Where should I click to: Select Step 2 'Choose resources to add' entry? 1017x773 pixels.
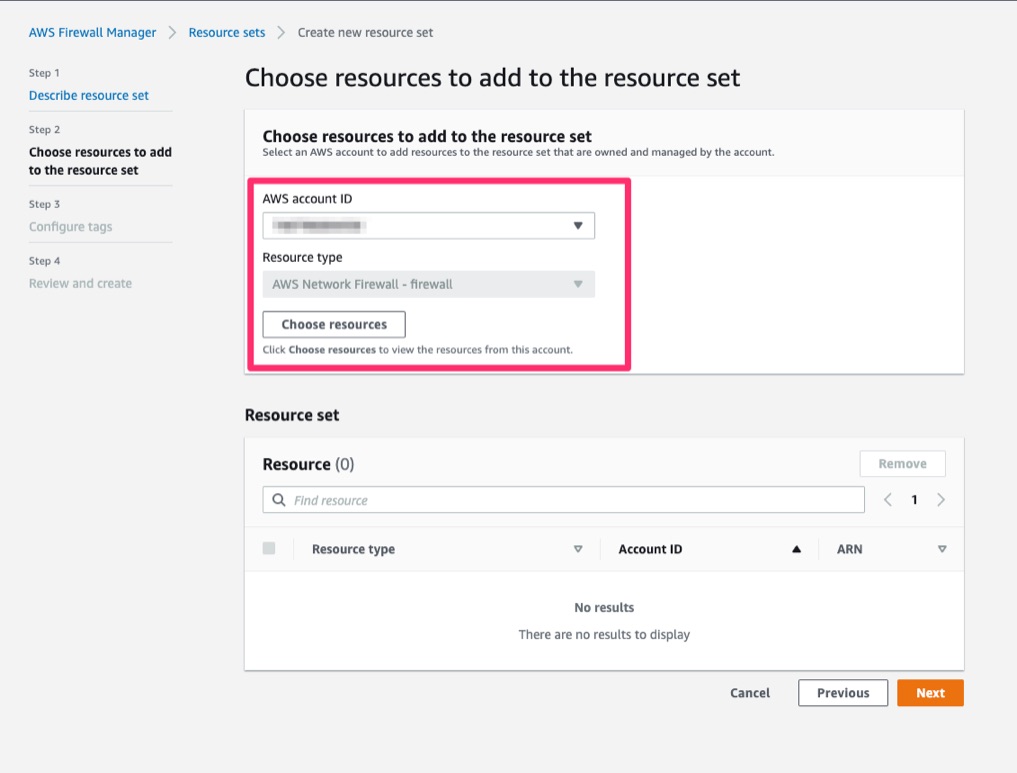pyautogui.click(x=101, y=161)
